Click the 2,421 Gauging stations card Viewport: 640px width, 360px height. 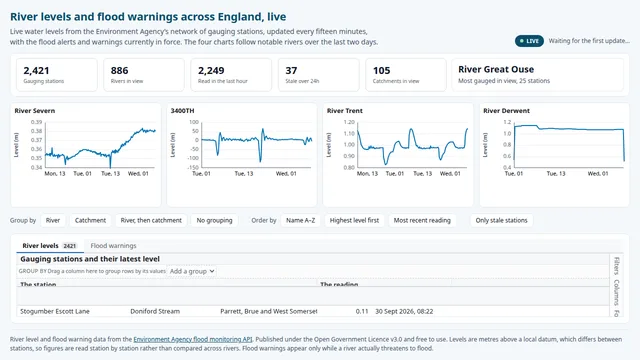pos(57,75)
